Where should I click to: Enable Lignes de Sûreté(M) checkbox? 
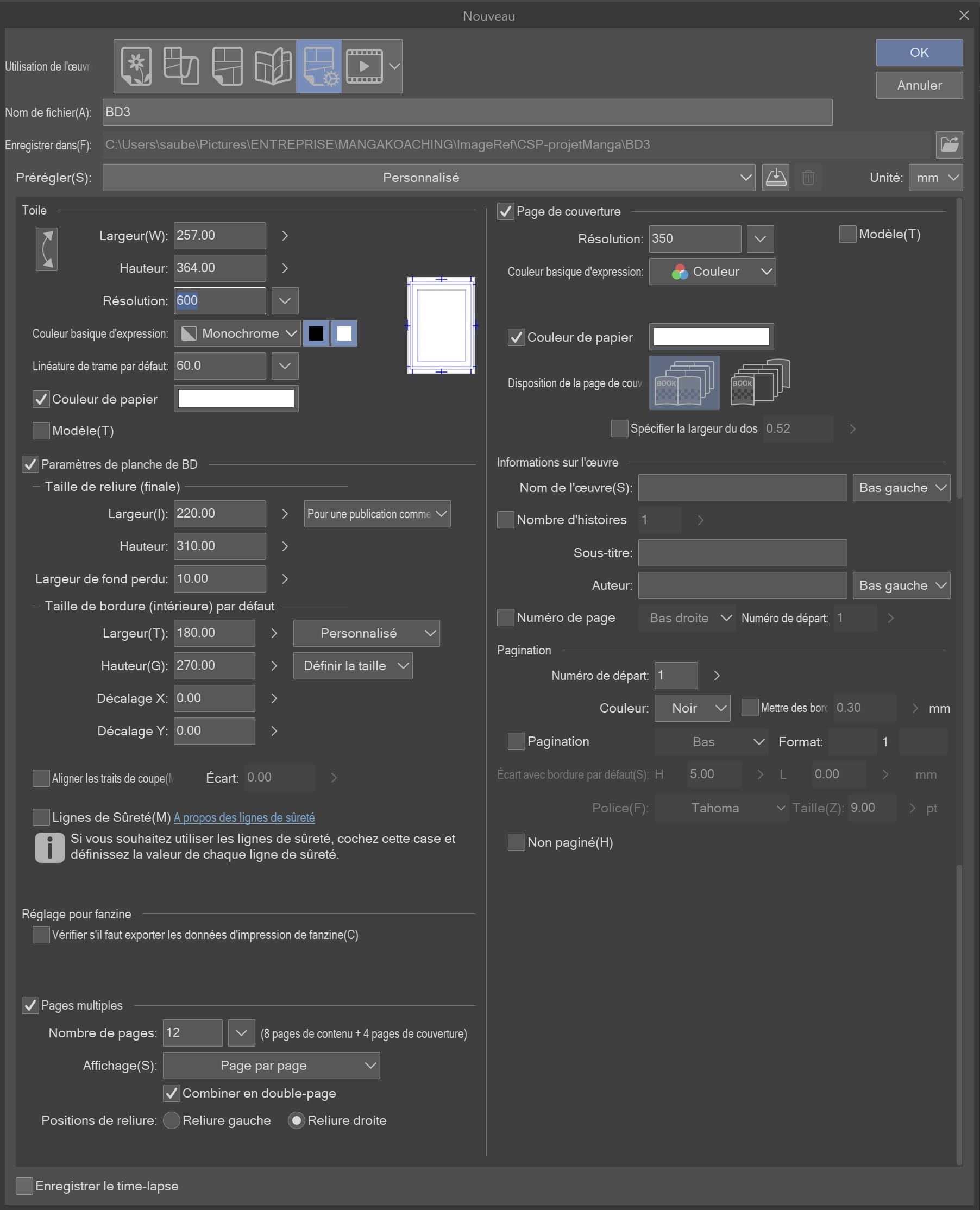41,817
